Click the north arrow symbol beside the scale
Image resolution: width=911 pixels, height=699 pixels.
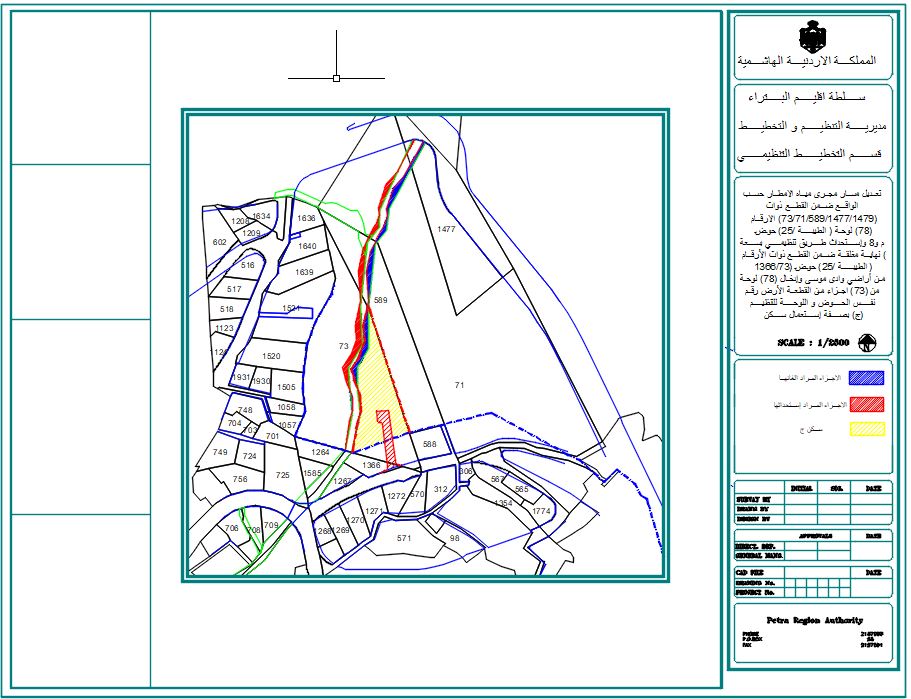(869, 343)
